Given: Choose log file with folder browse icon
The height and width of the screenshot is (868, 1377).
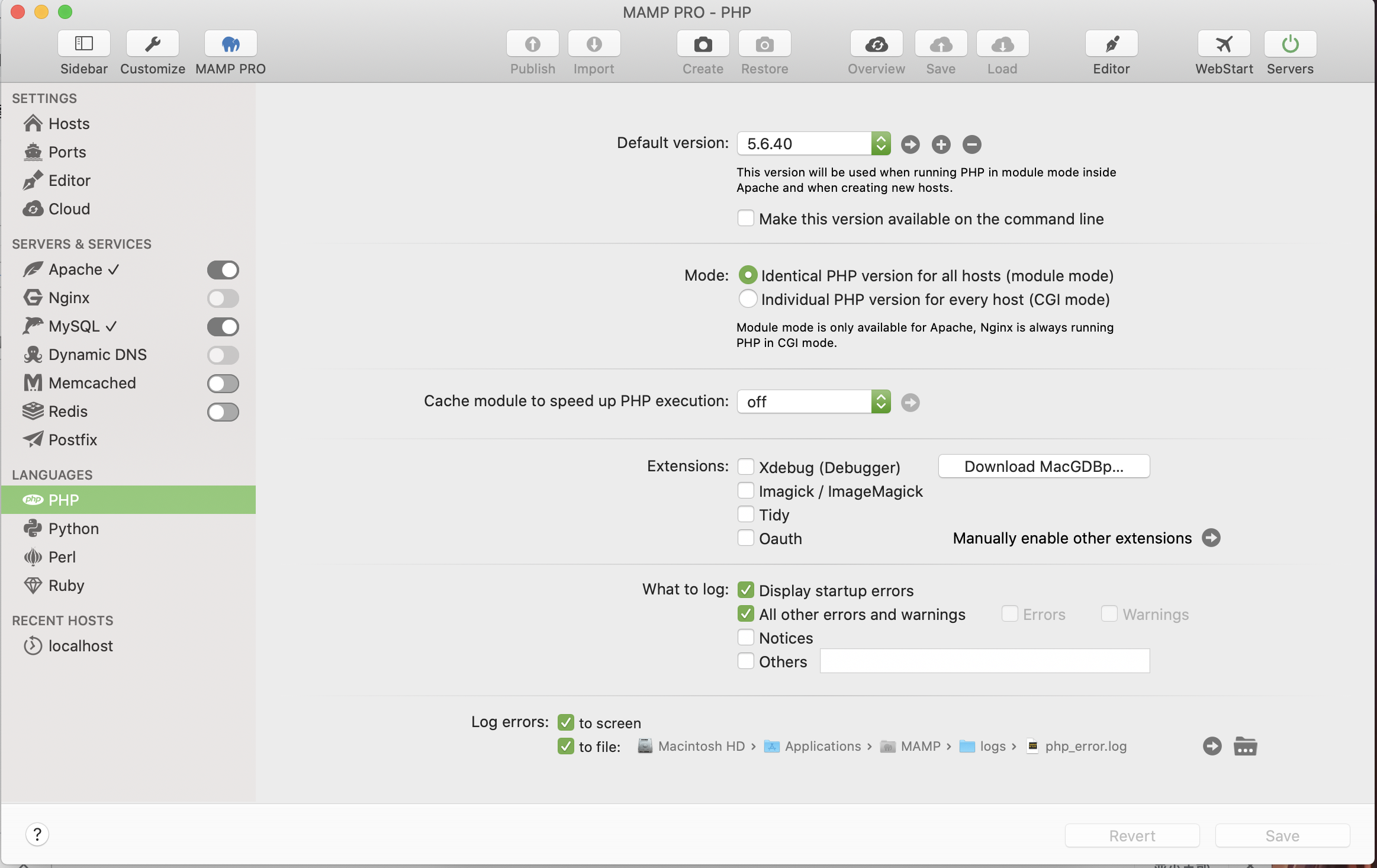Looking at the screenshot, I should click(1246, 746).
